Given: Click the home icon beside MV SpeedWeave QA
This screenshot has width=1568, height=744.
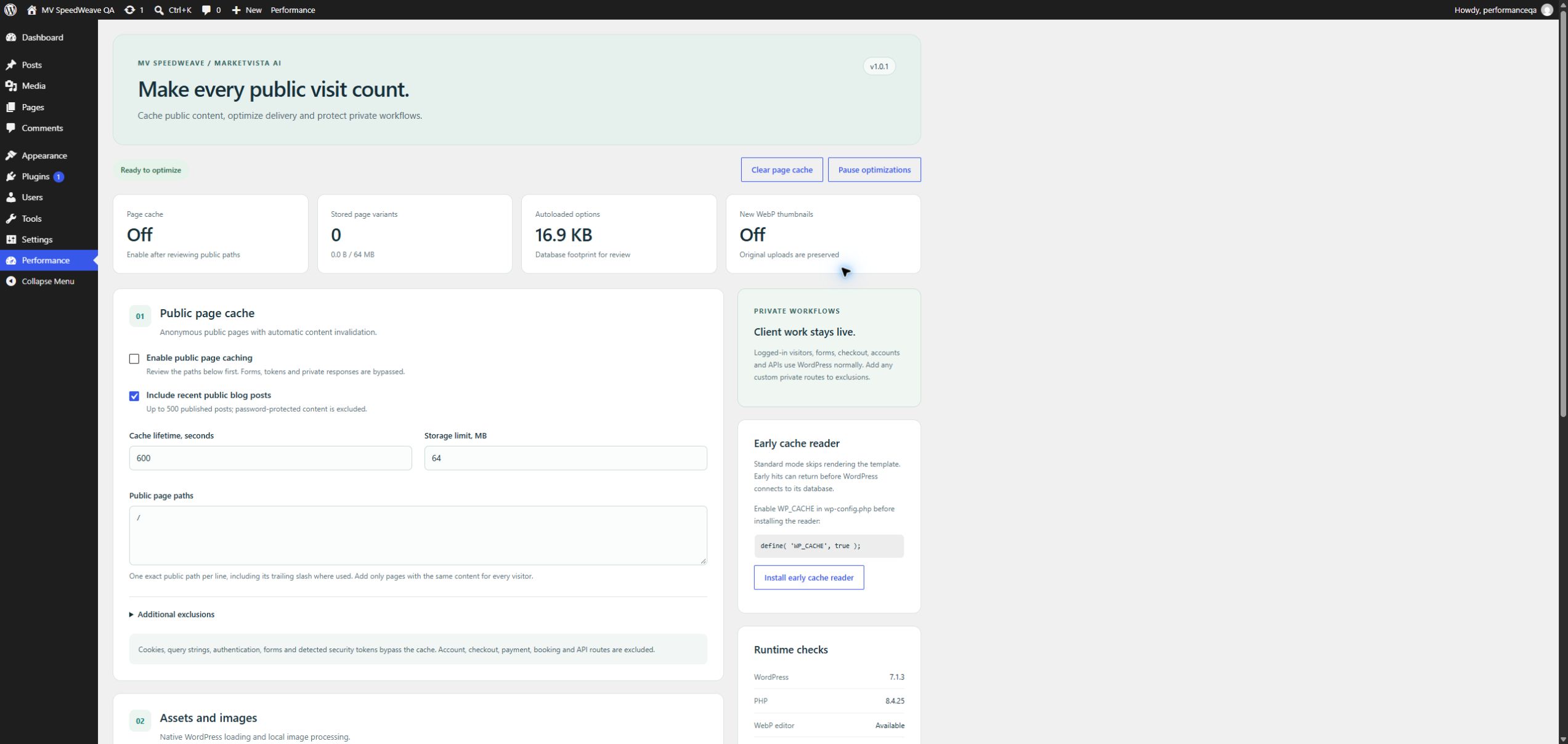Looking at the screenshot, I should point(31,10).
